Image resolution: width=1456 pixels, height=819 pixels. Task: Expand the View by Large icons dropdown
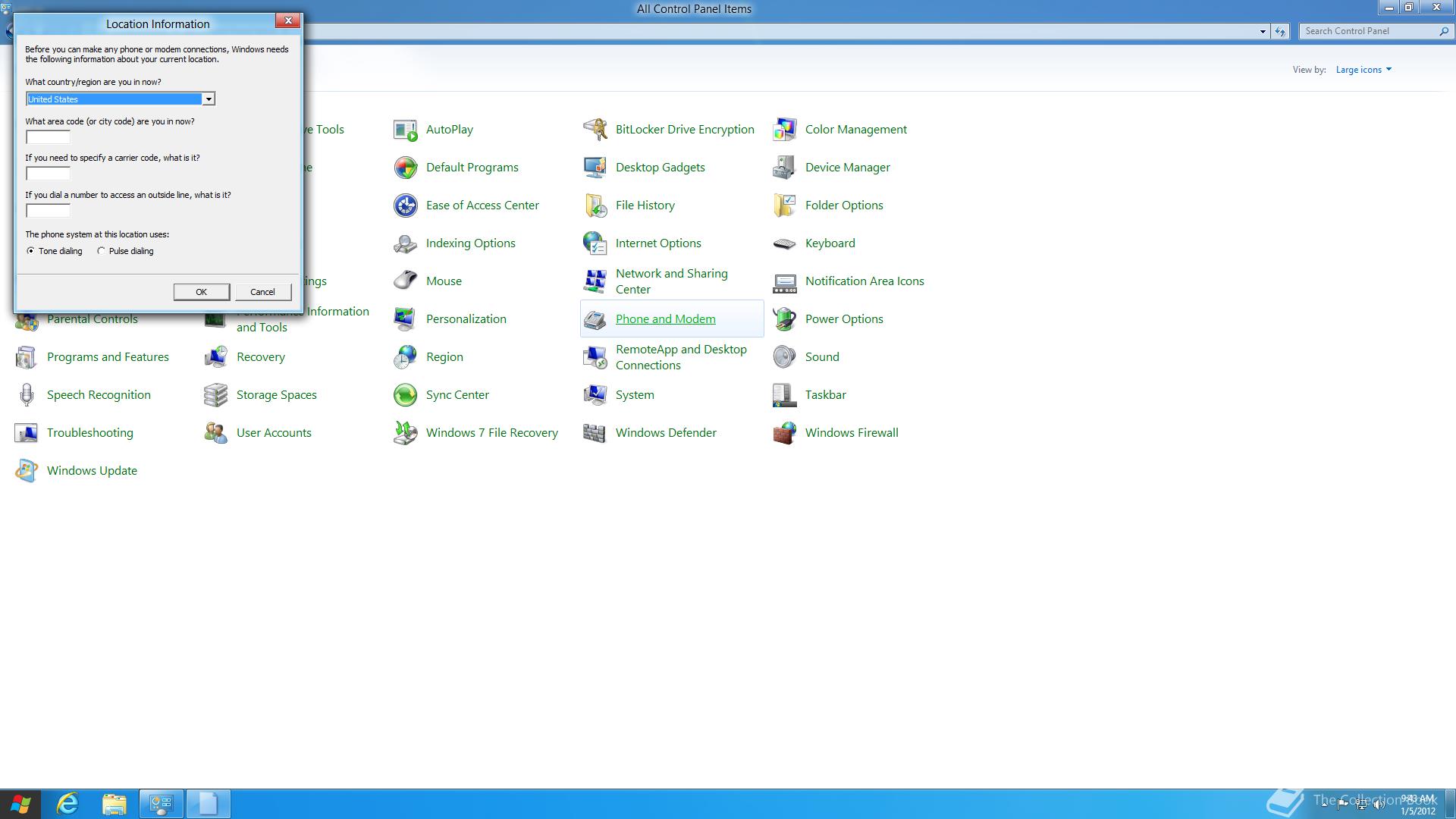1363,70
